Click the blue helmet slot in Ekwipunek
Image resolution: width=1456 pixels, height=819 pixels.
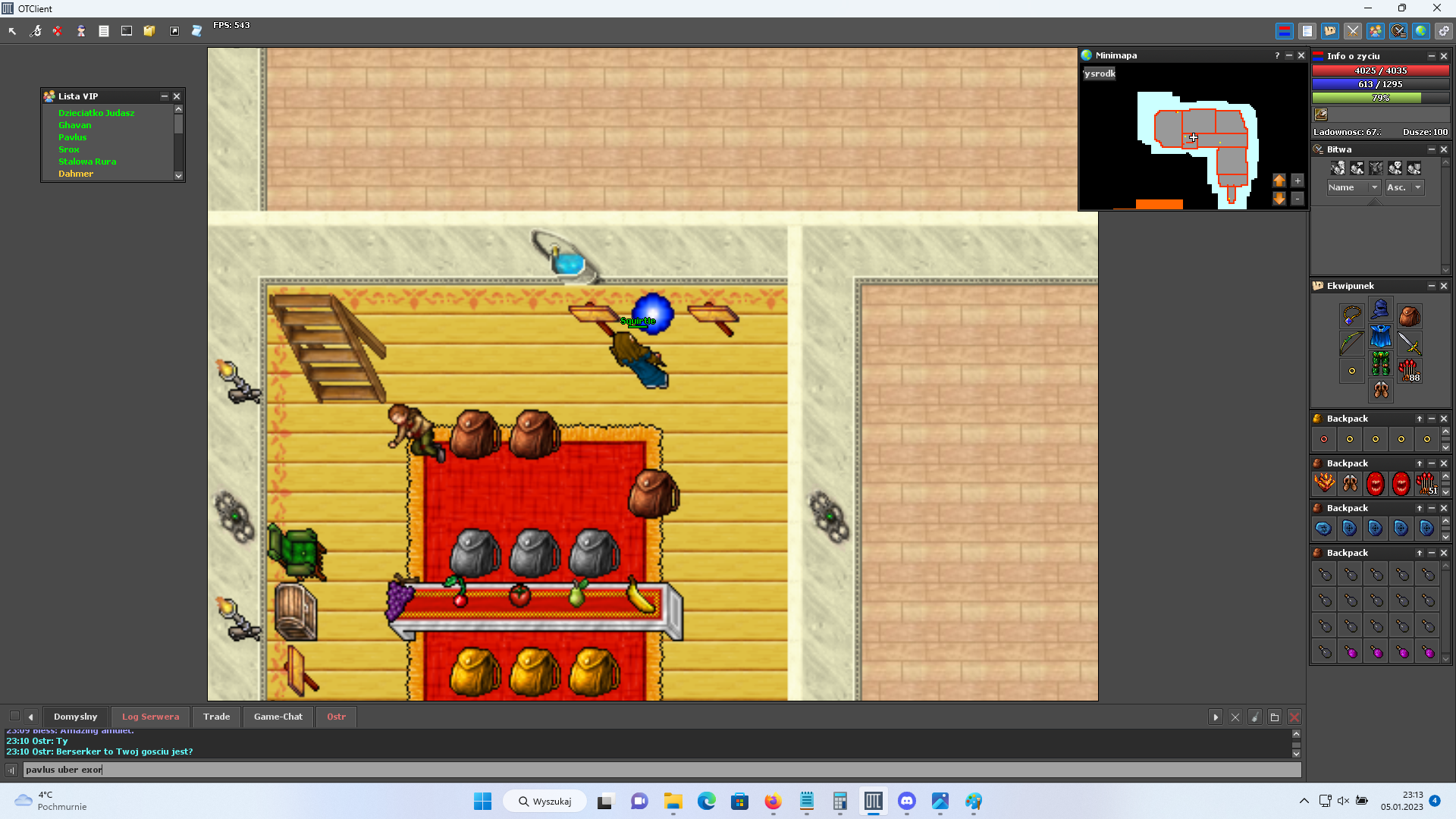[1381, 309]
